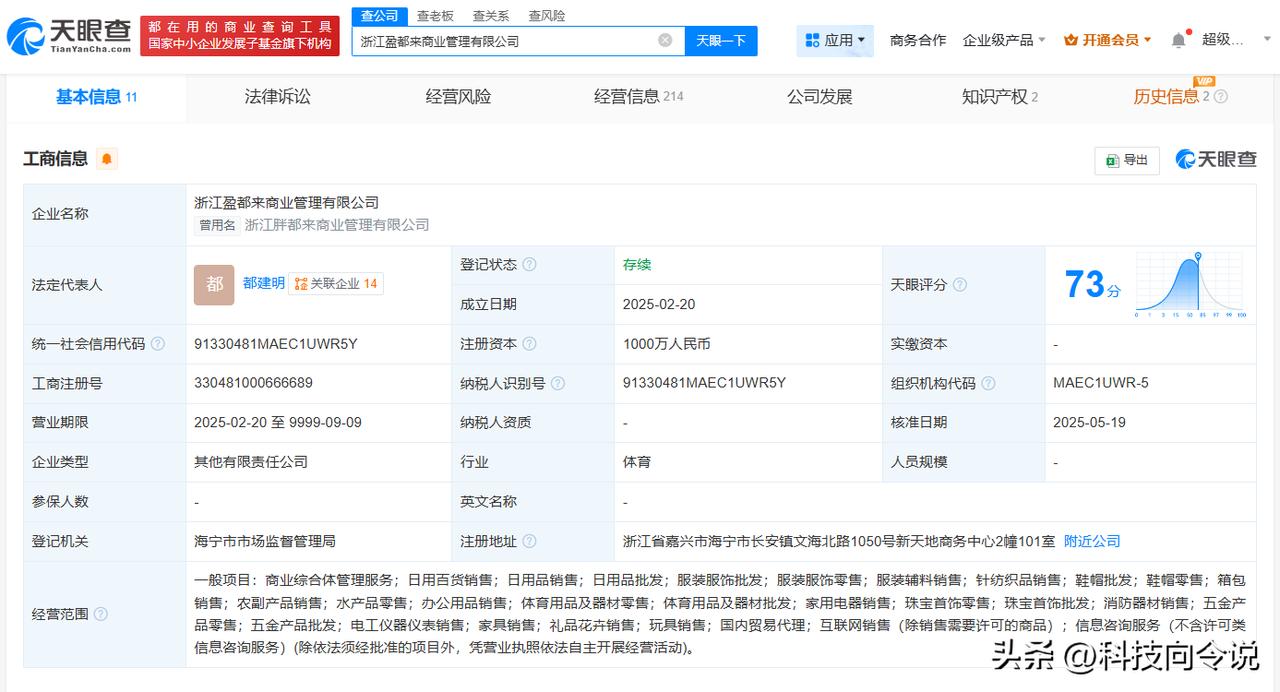Open 附近公司 link

pos(1092,541)
